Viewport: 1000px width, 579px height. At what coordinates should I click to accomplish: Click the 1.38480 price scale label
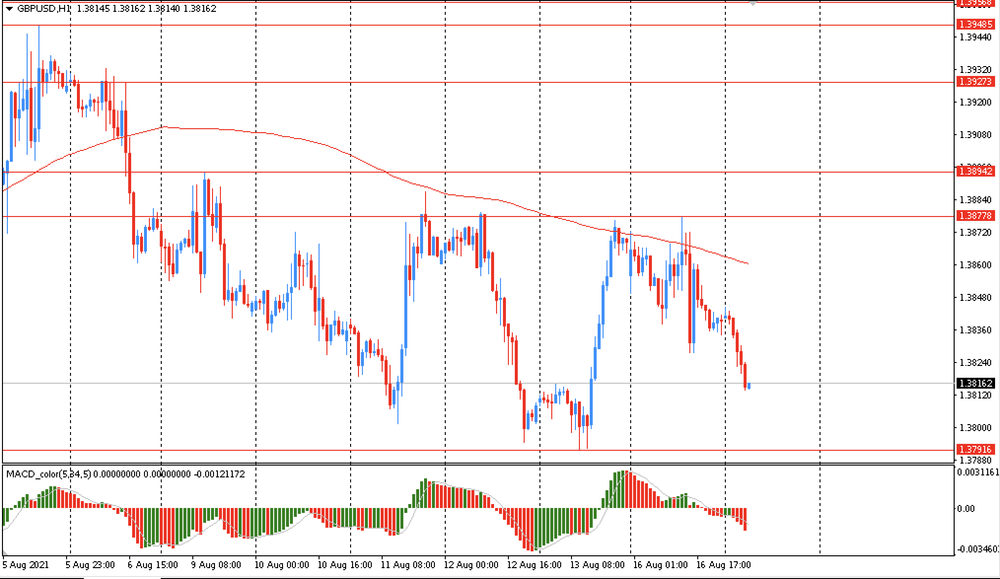(x=976, y=297)
